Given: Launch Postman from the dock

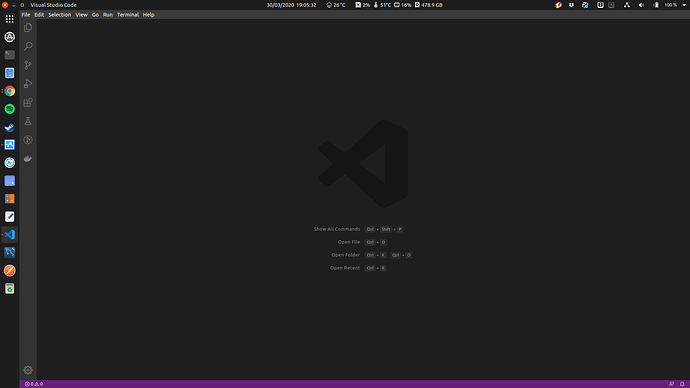Looking at the screenshot, I should (x=10, y=271).
